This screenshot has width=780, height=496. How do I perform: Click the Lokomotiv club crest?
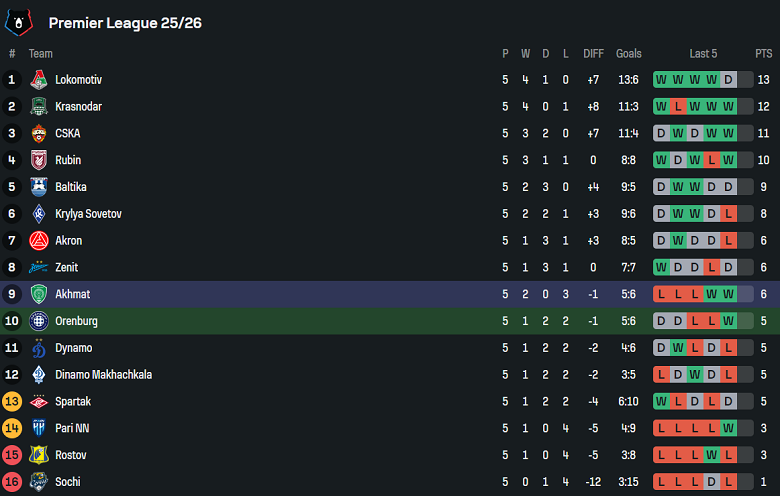[x=38, y=80]
